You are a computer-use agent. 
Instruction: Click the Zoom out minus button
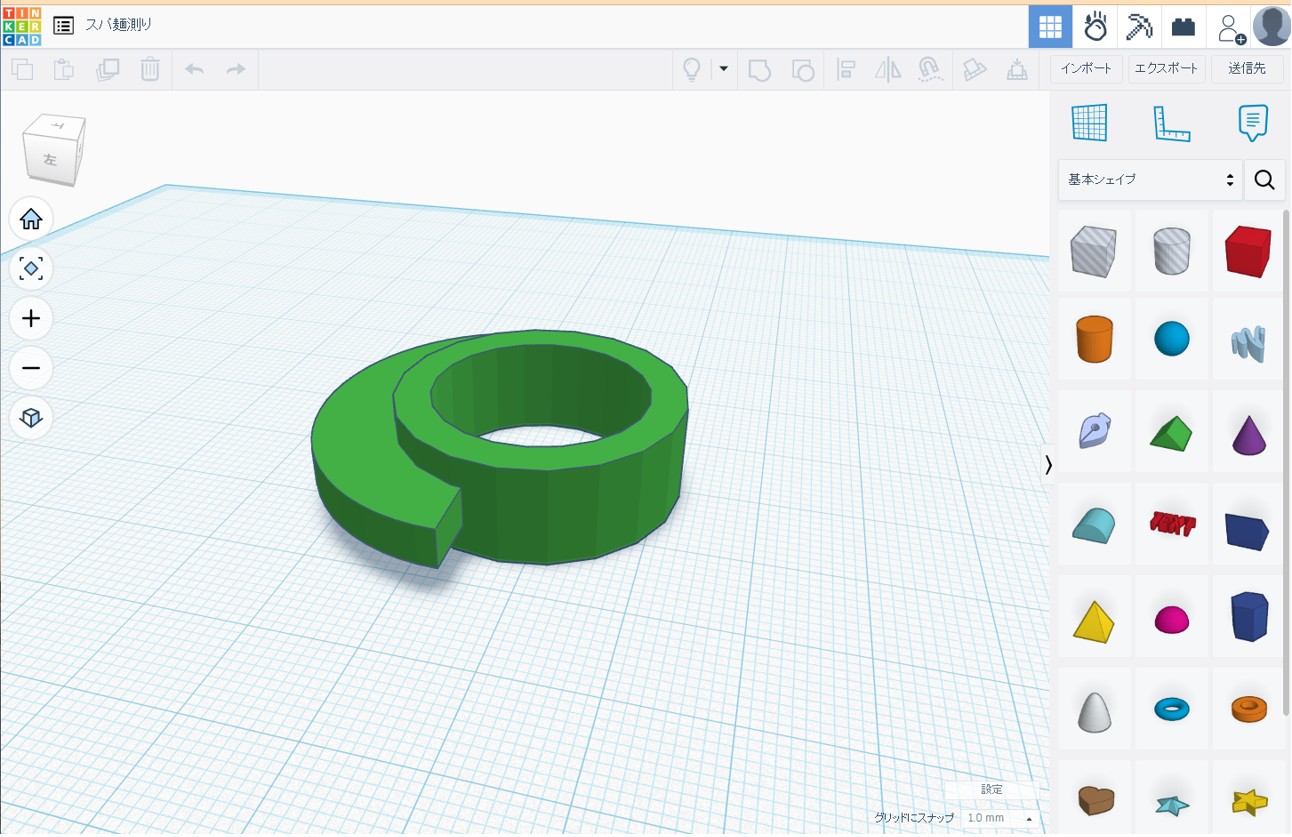(x=31, y=368)
